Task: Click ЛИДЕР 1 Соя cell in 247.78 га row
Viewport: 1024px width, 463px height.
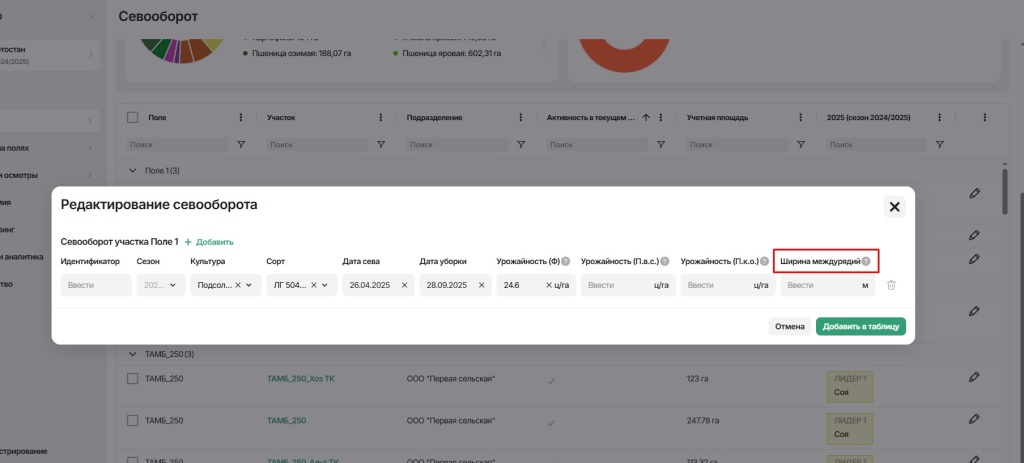Action: [850, 428]
